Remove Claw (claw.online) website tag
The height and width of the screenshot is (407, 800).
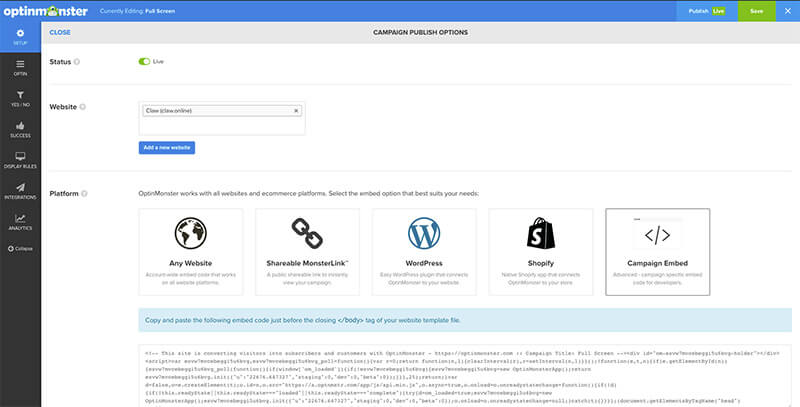tap(296, 111)
